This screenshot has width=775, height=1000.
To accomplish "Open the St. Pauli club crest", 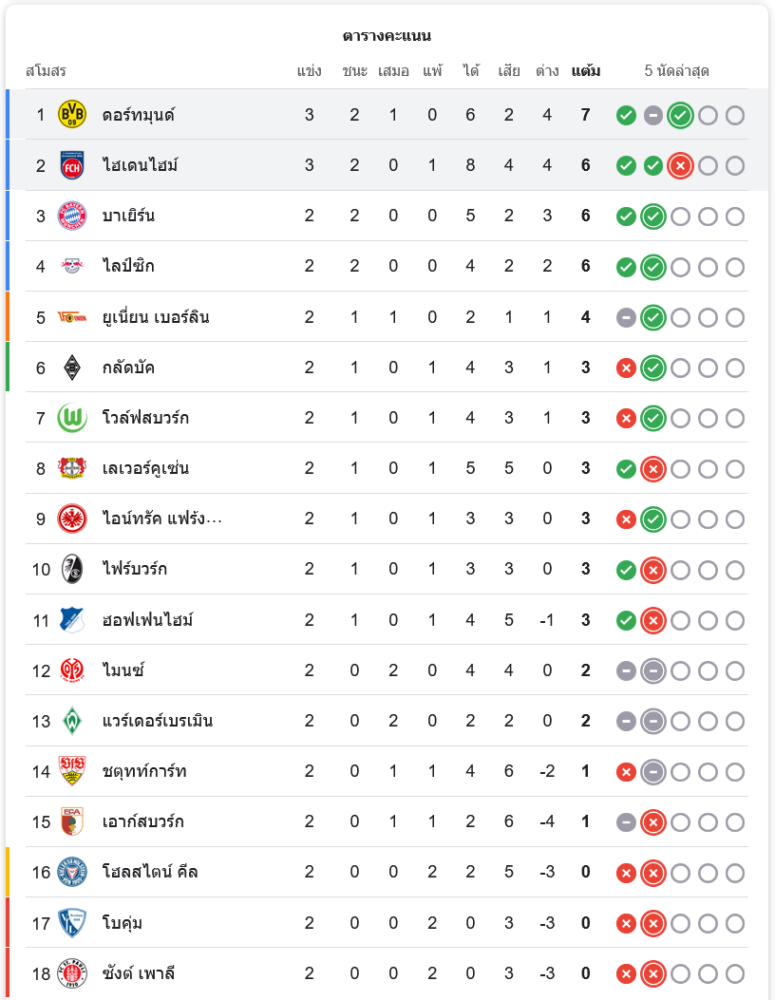I will coord(72,973).
